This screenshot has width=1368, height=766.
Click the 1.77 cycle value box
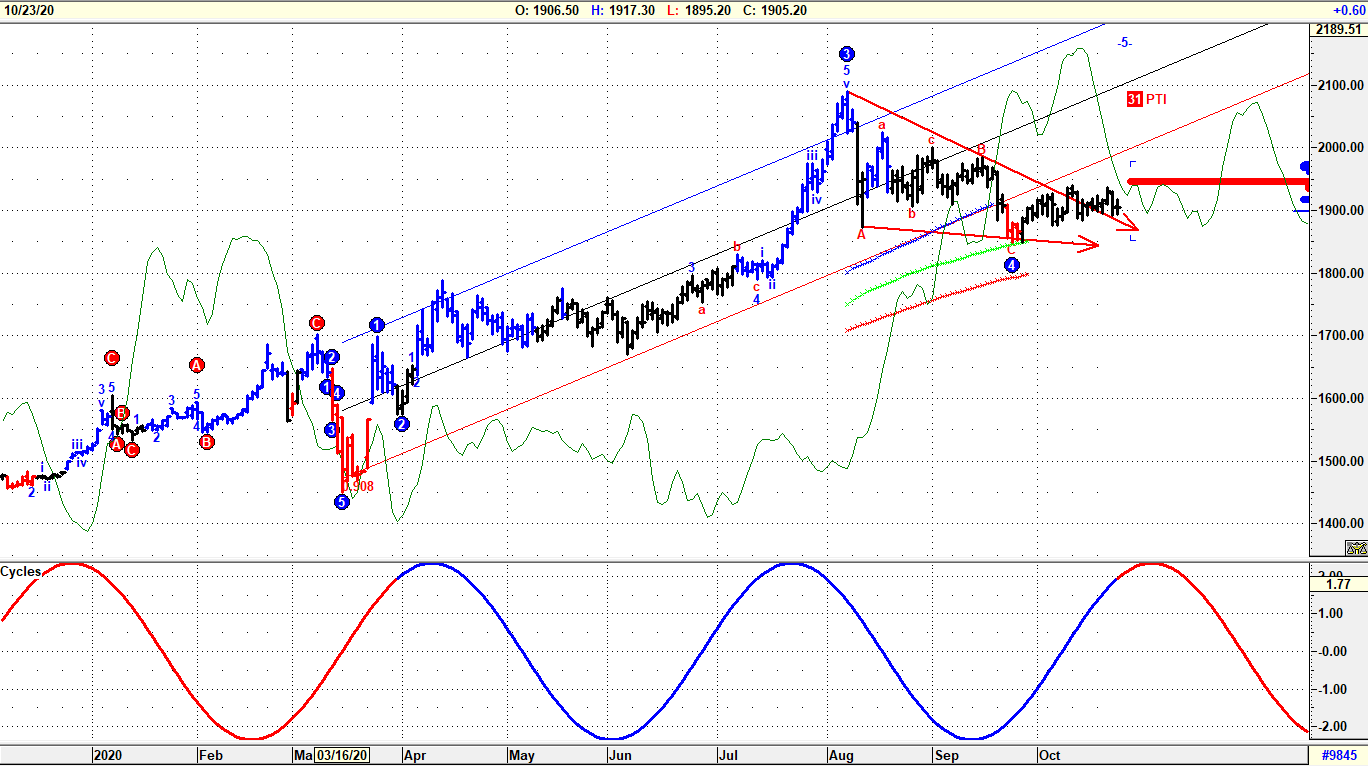tap(1338, 584)
